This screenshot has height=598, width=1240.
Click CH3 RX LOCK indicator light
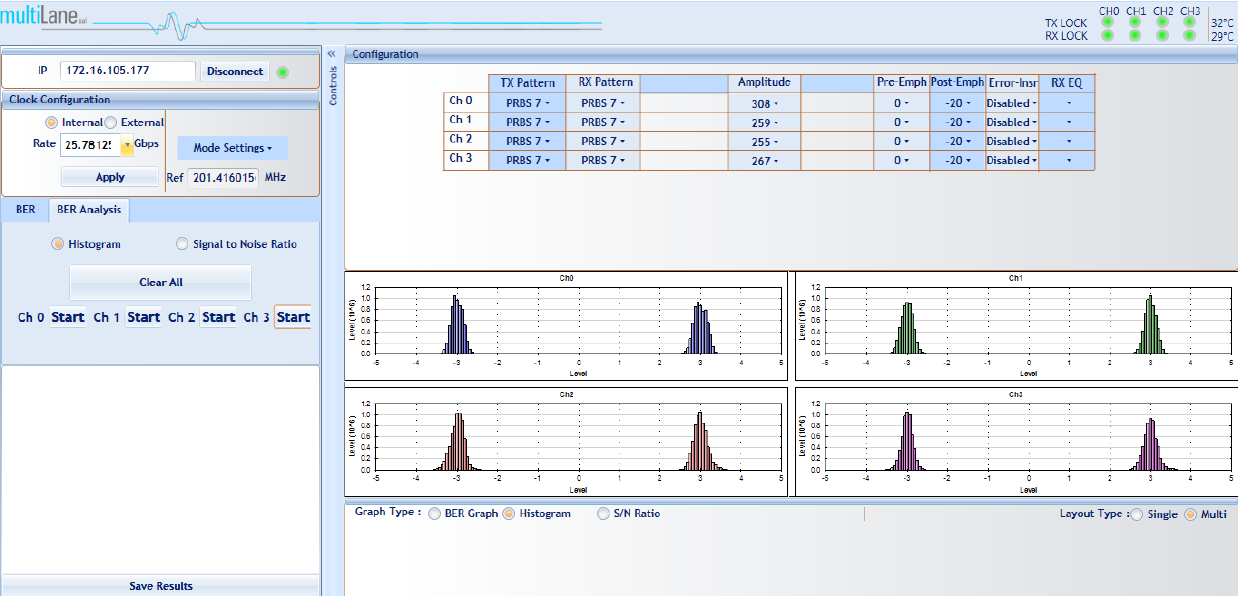[1189, 36]
